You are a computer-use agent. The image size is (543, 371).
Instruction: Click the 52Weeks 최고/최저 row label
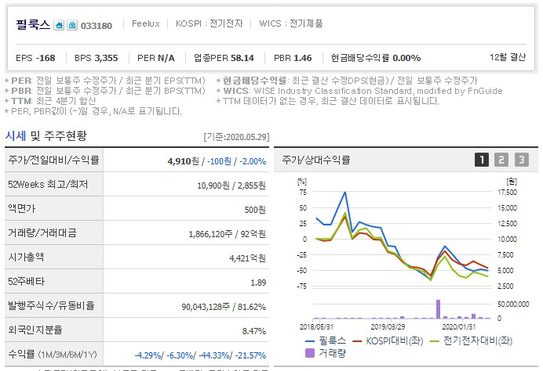coord(48,184)
